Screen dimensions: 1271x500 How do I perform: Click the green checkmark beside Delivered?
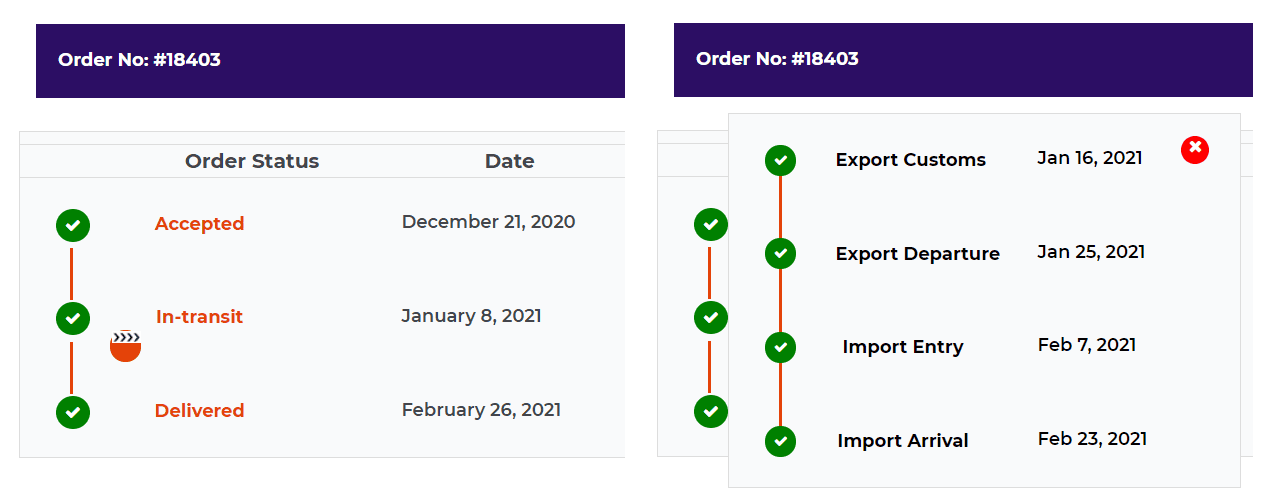(x=73, y=412)
